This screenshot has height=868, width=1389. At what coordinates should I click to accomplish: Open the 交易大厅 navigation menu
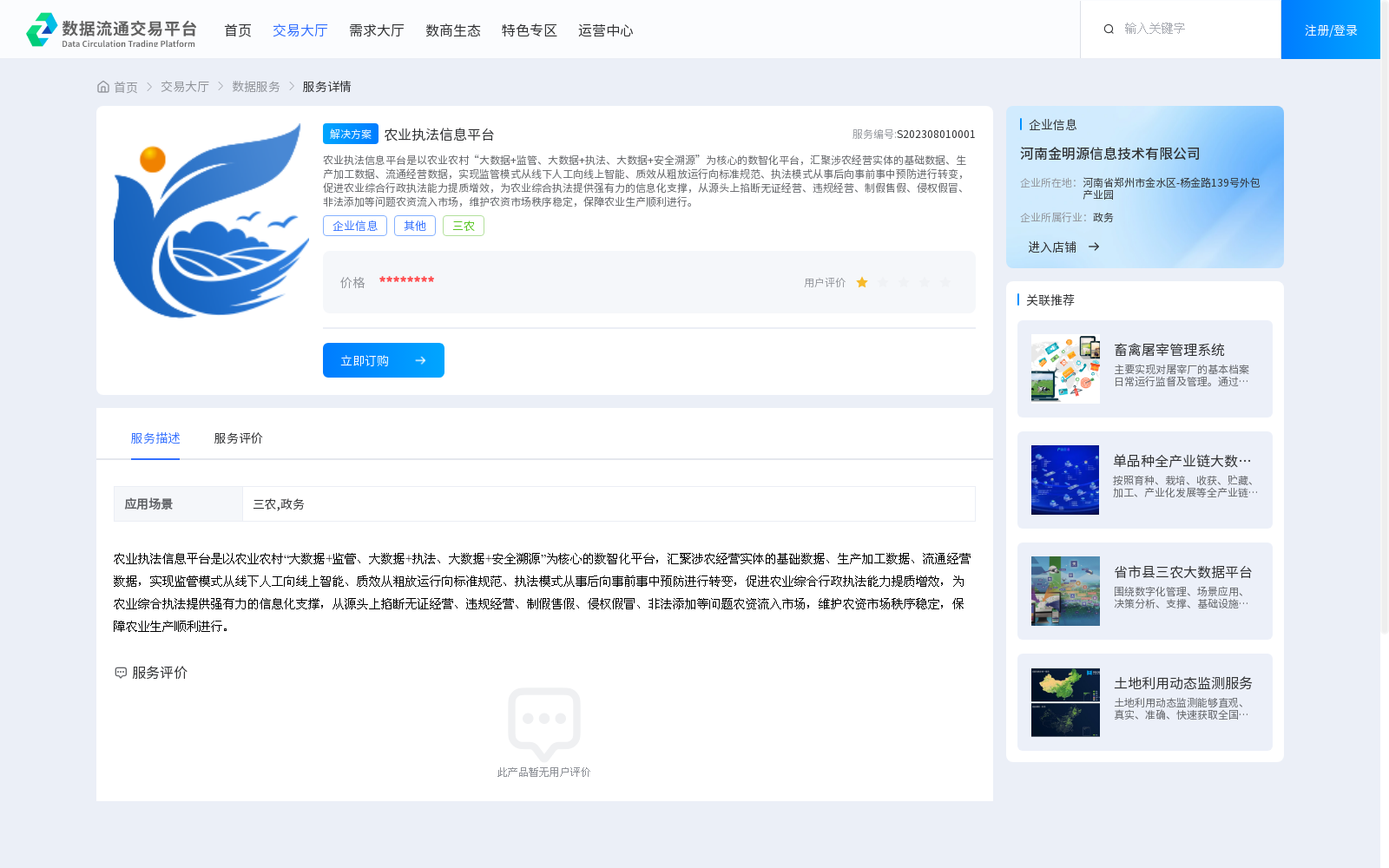click(x=300, y=30)
